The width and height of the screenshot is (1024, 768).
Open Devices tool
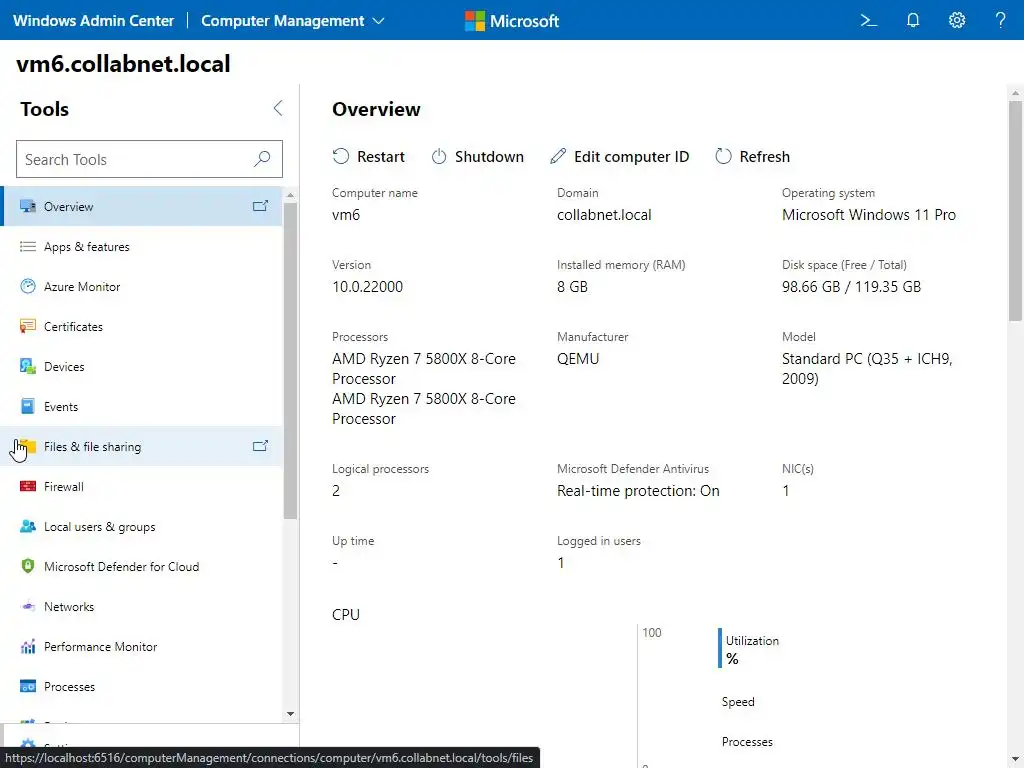click(x=142, y=366)
